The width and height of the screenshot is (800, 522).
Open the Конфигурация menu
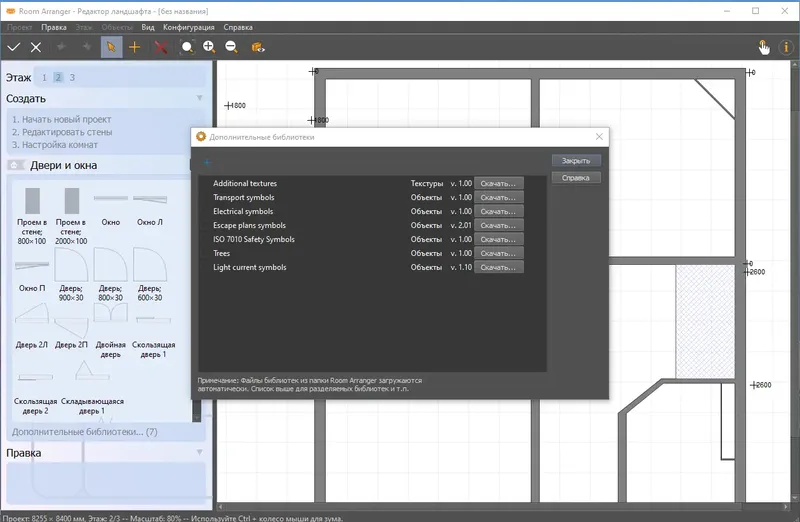coord(189,28)
